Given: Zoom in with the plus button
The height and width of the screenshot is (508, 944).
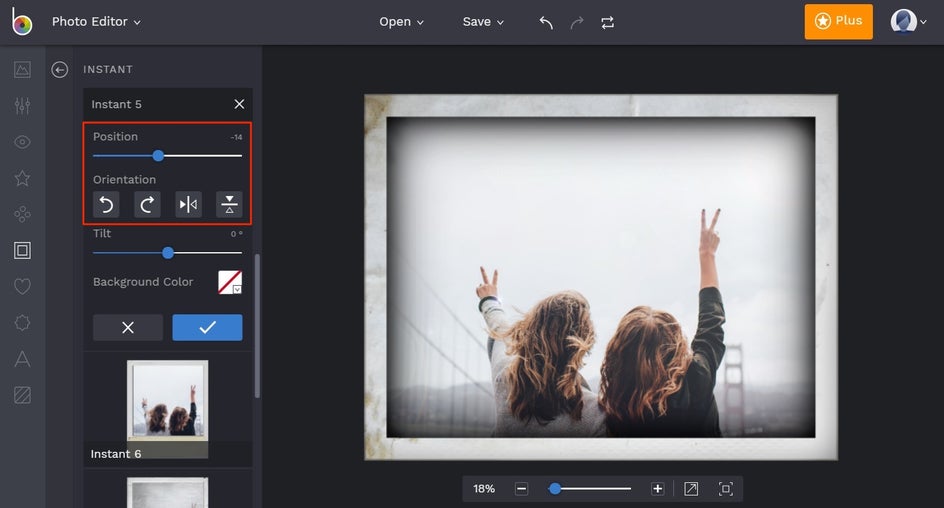Looking at the screenshot, I should 657,489.
